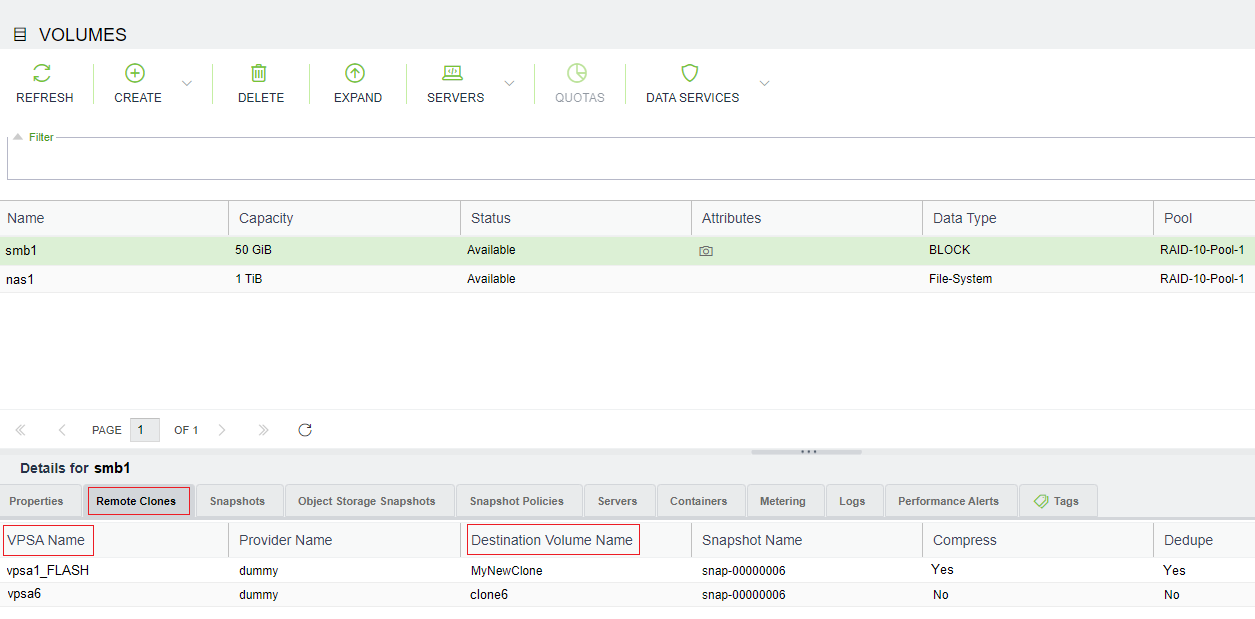Click the page number input field
This screenshot has height=619, width=1255.
pos(144,430)
